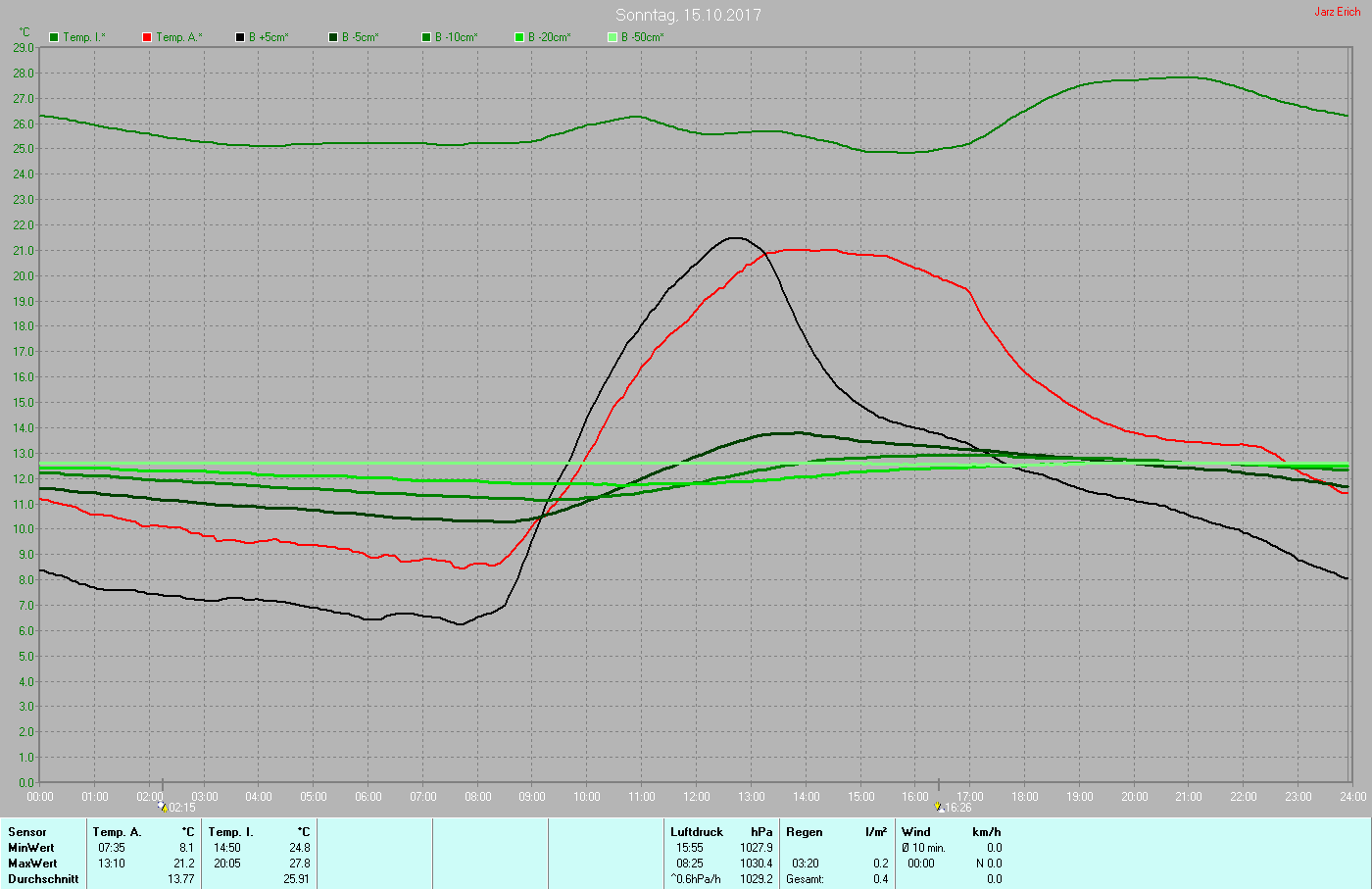Click the '0.4' total rain value
This screenshot has height=889, width=1372.
click(x=881, y=879)
